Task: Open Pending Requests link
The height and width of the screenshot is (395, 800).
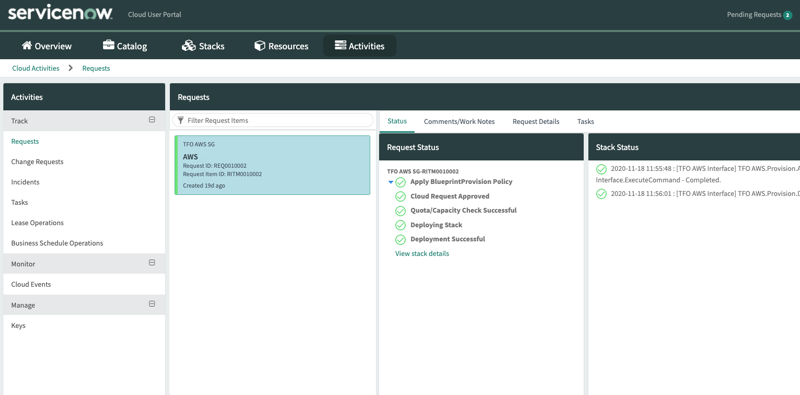Action: tap(754, 15)
